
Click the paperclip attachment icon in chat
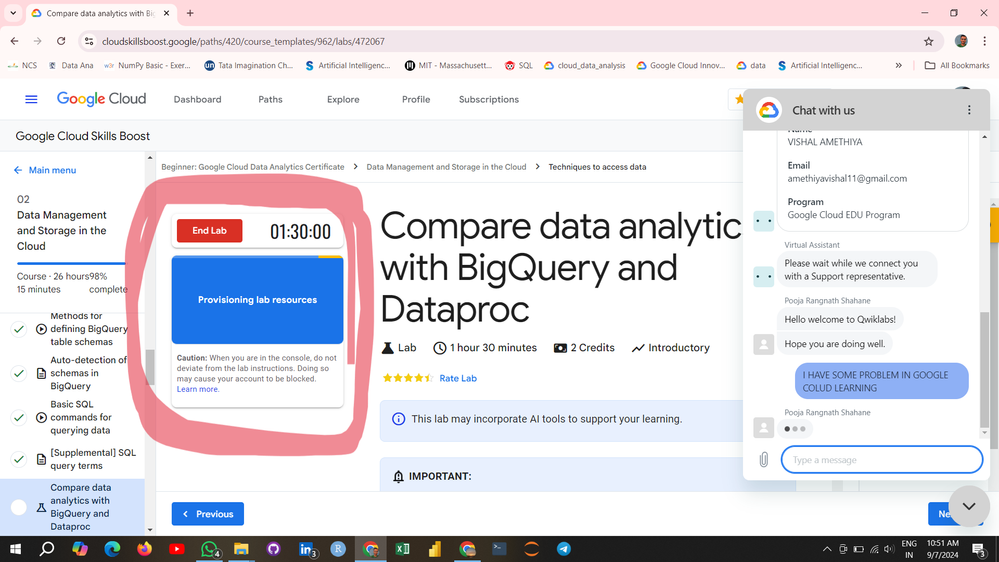click(763, 459)
